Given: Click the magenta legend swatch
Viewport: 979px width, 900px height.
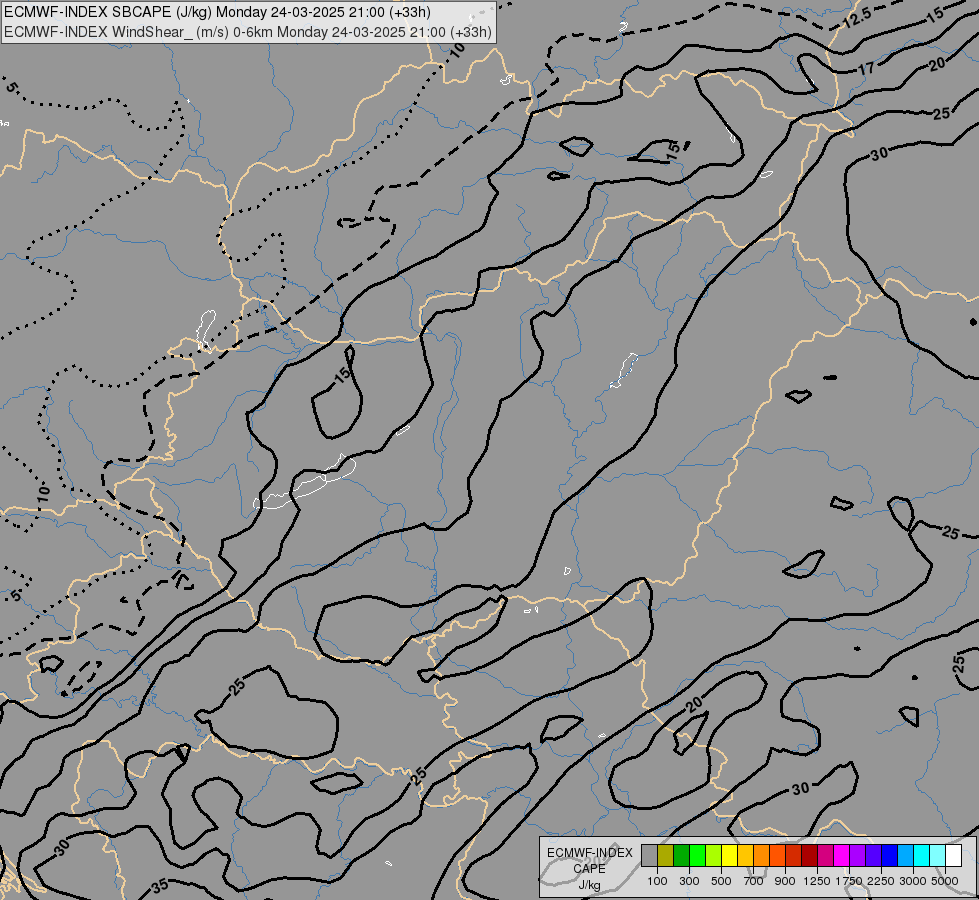Looking at the screenshot, I should pos(841,856).
